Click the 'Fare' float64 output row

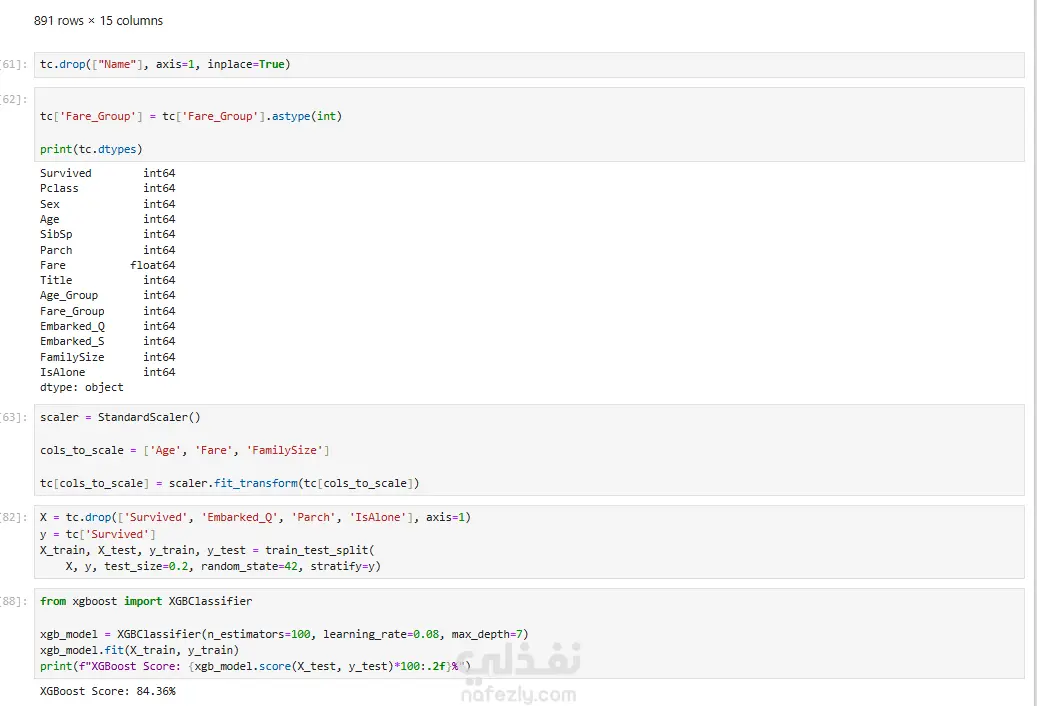[x=108, y=265]
